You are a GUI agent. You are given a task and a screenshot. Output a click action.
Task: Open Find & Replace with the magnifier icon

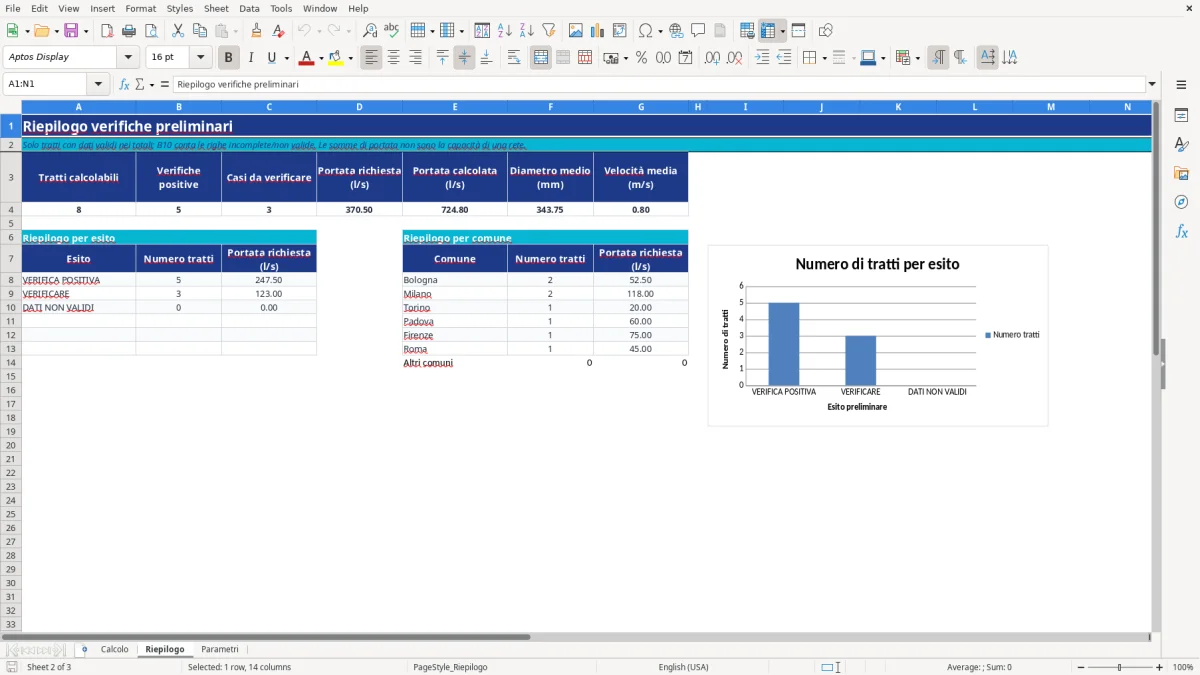370,31
